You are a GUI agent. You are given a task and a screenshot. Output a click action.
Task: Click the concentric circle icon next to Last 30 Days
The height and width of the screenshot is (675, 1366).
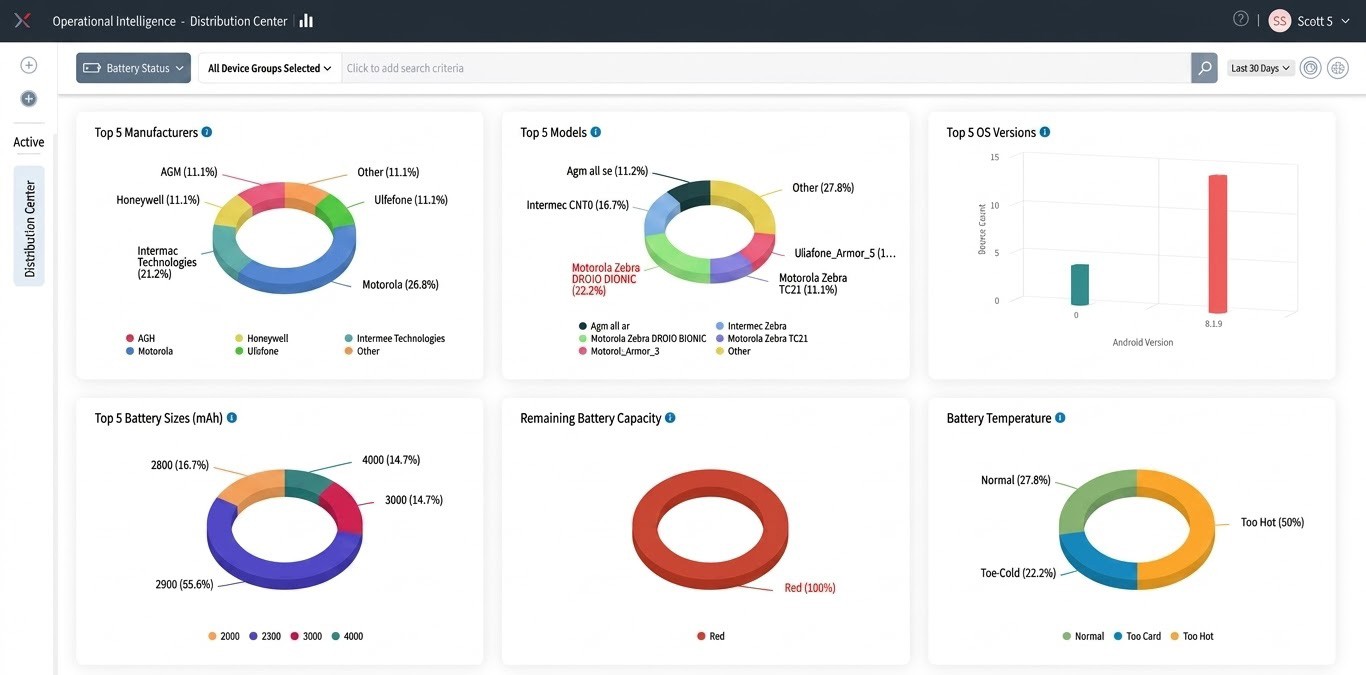click(x=1310, y=68)
